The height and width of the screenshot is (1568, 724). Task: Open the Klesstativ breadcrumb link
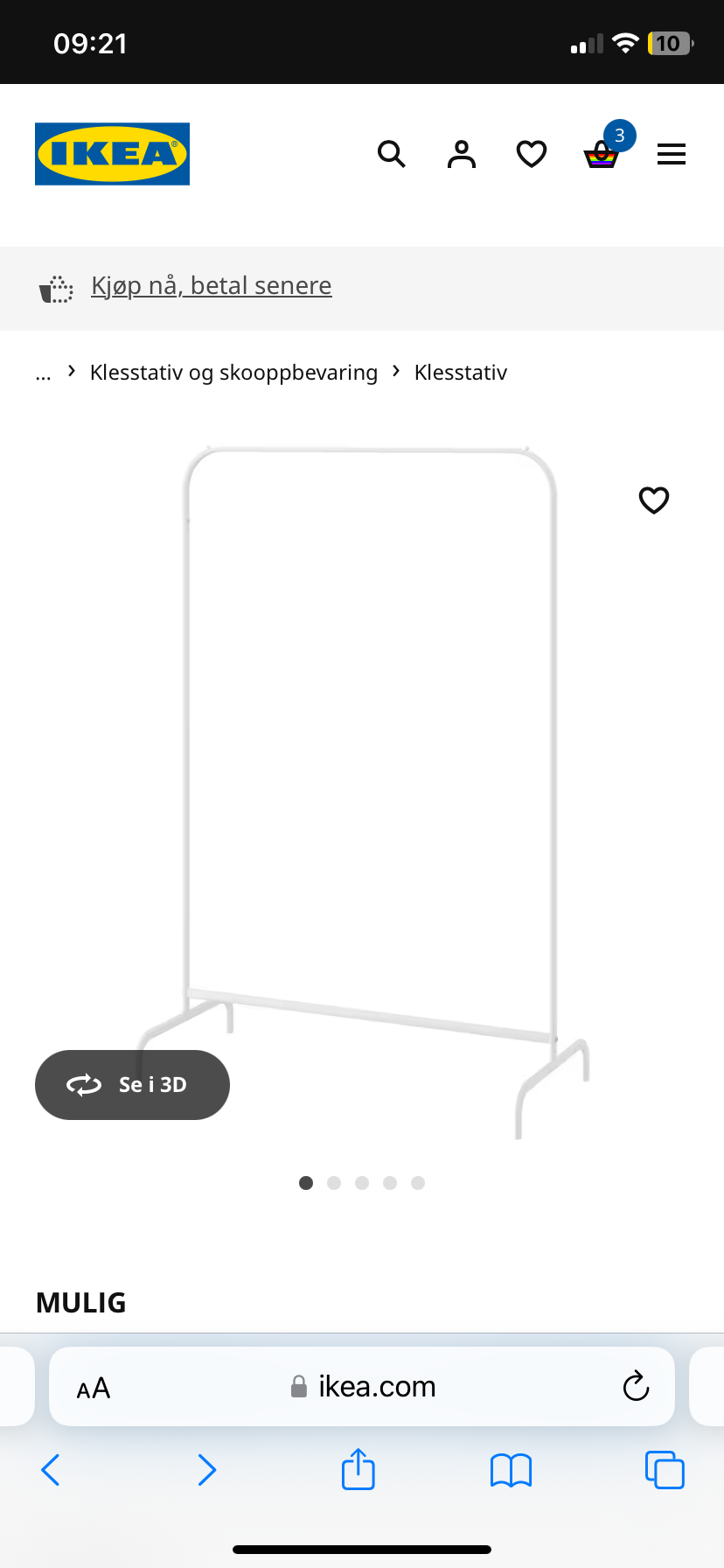461,373
